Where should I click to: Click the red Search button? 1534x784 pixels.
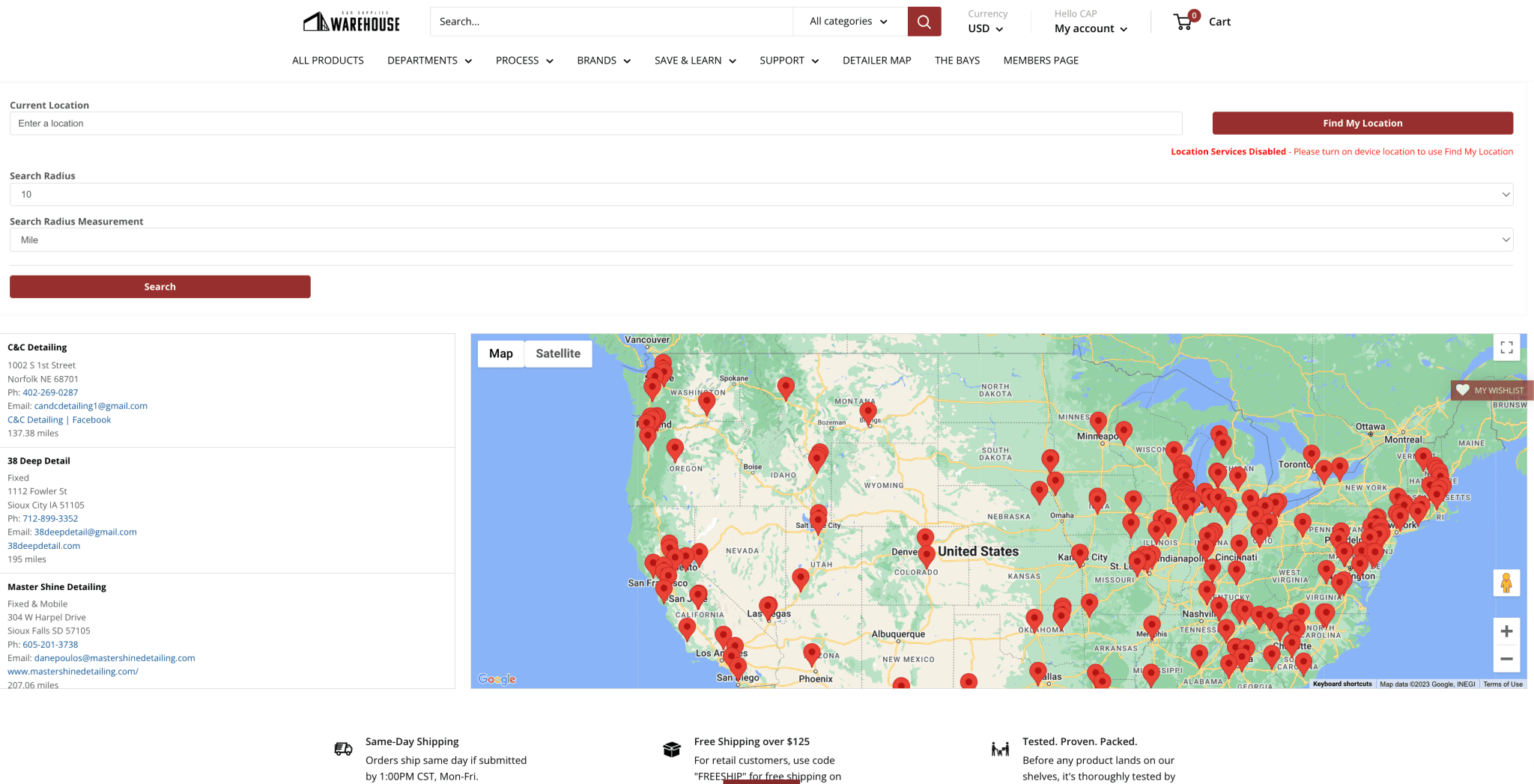160,287
